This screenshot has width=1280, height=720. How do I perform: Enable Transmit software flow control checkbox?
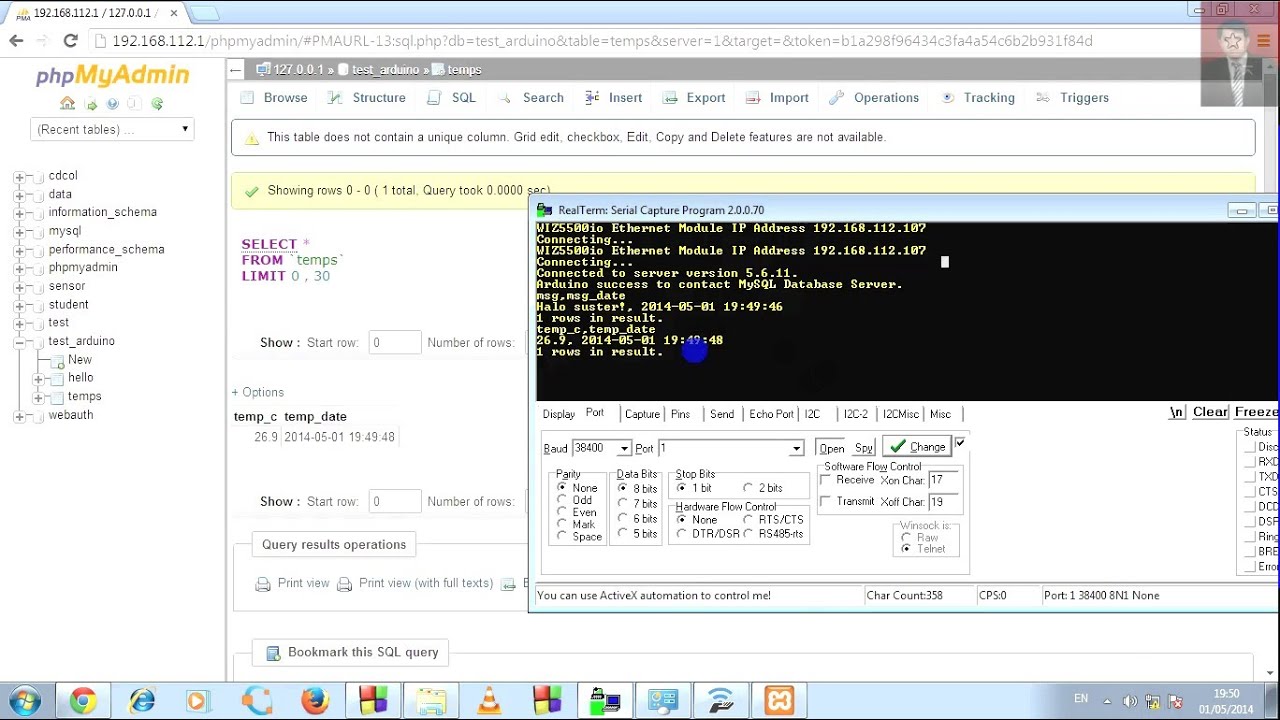(825, 501)
